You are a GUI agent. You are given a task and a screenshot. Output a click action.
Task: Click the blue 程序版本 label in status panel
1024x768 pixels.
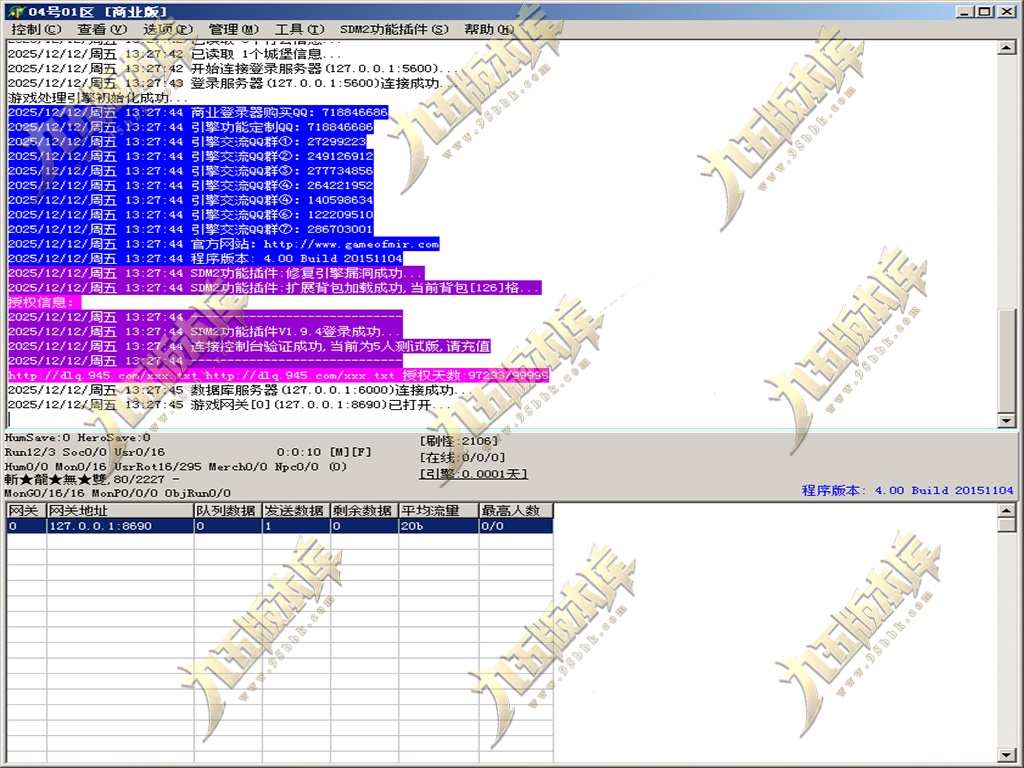click(908, 490)
